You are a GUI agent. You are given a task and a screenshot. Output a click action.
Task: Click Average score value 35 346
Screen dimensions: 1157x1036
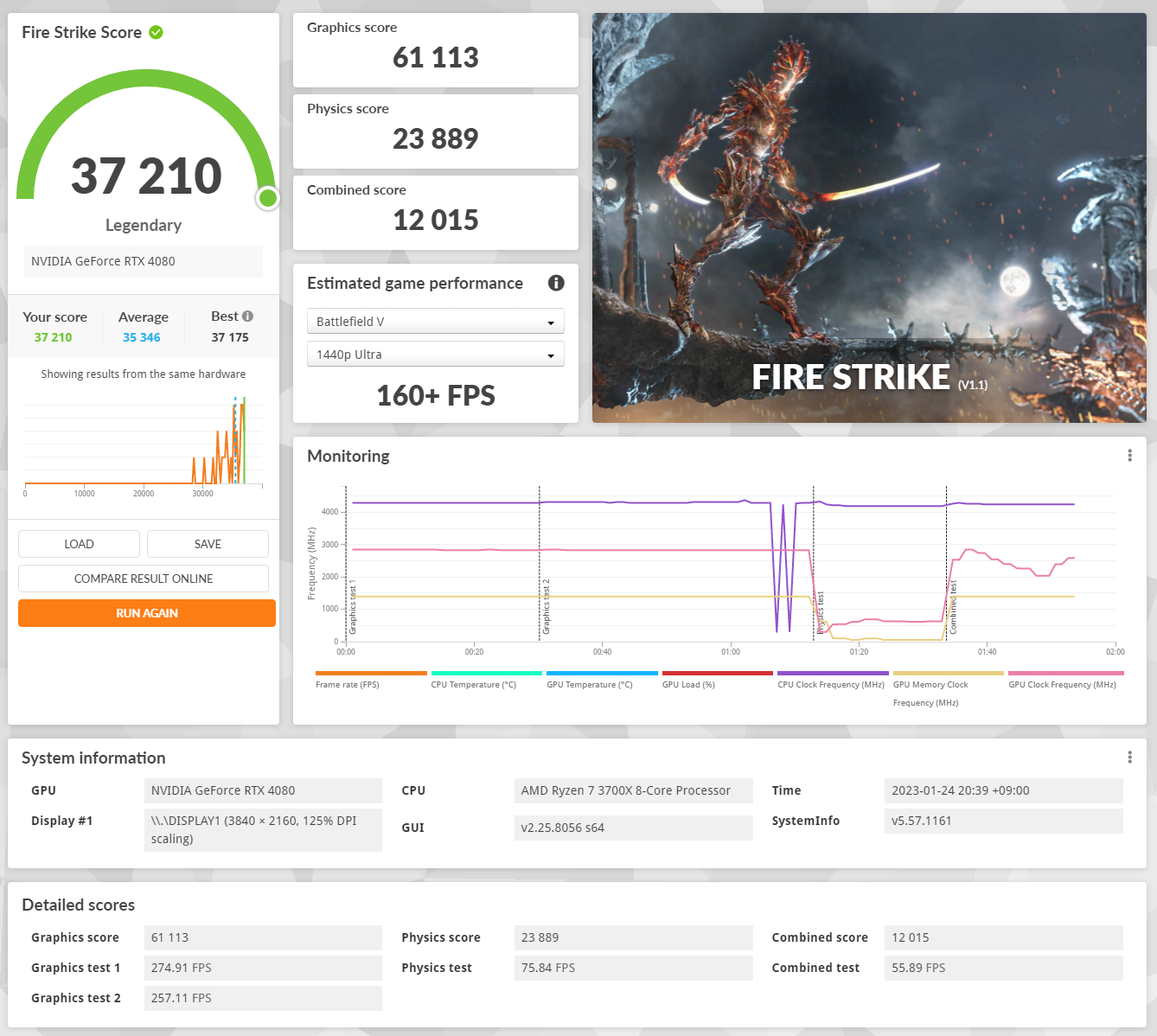coord(142,337)
